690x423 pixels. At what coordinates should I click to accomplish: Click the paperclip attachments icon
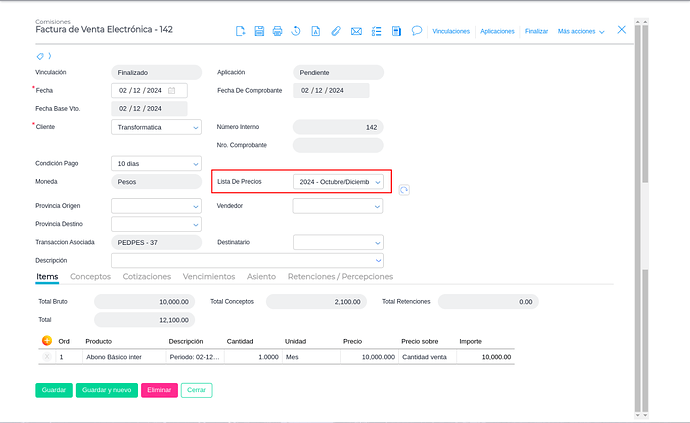point(336,31)
